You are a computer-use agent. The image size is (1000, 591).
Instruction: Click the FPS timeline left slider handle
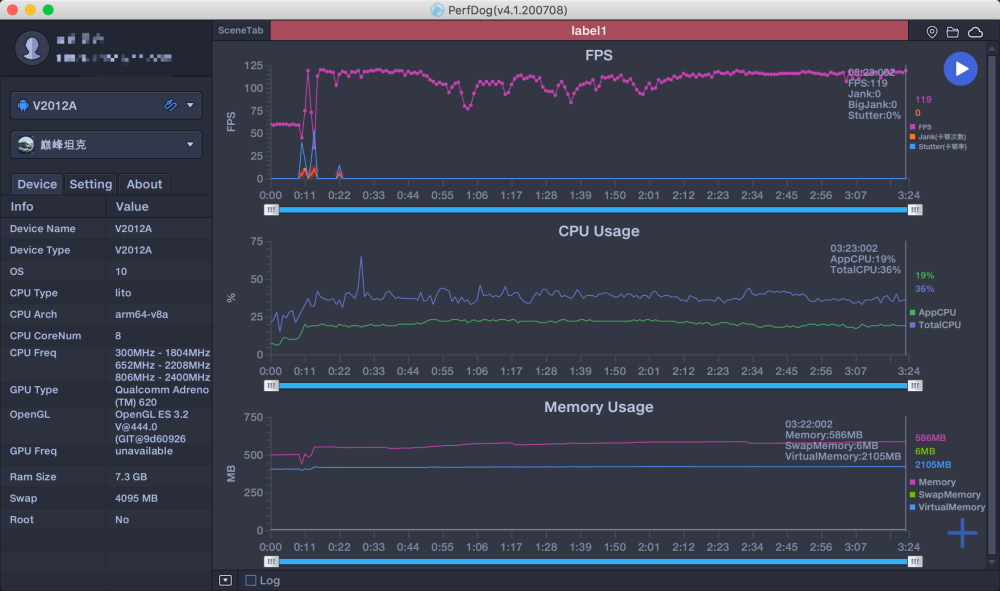[x=271, y=210]
